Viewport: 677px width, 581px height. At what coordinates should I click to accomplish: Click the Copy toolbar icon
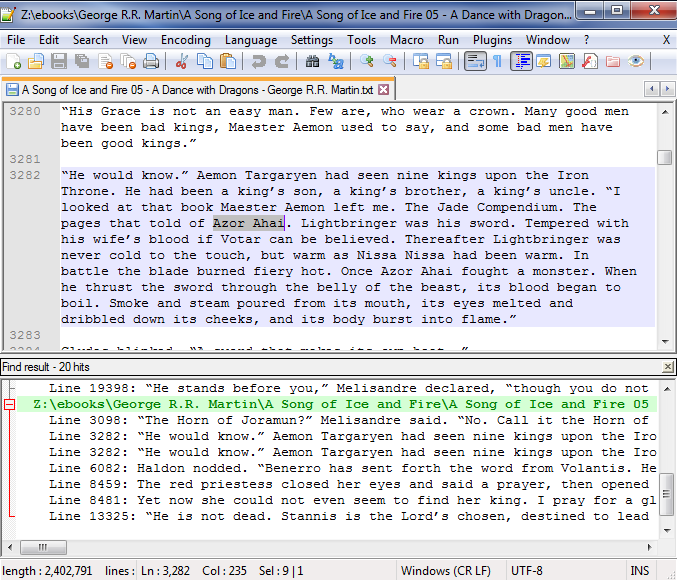pos(205,61)
